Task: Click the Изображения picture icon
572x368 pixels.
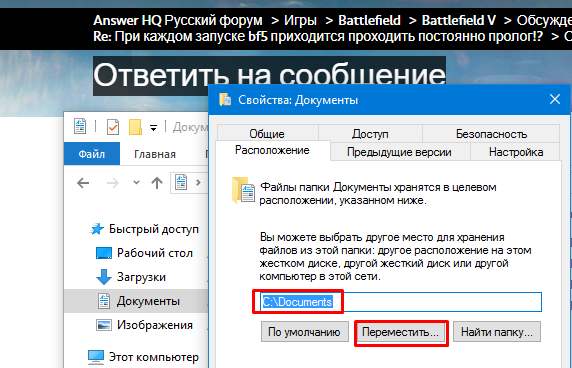Action: pyautogui.click(x=104, y=325)
